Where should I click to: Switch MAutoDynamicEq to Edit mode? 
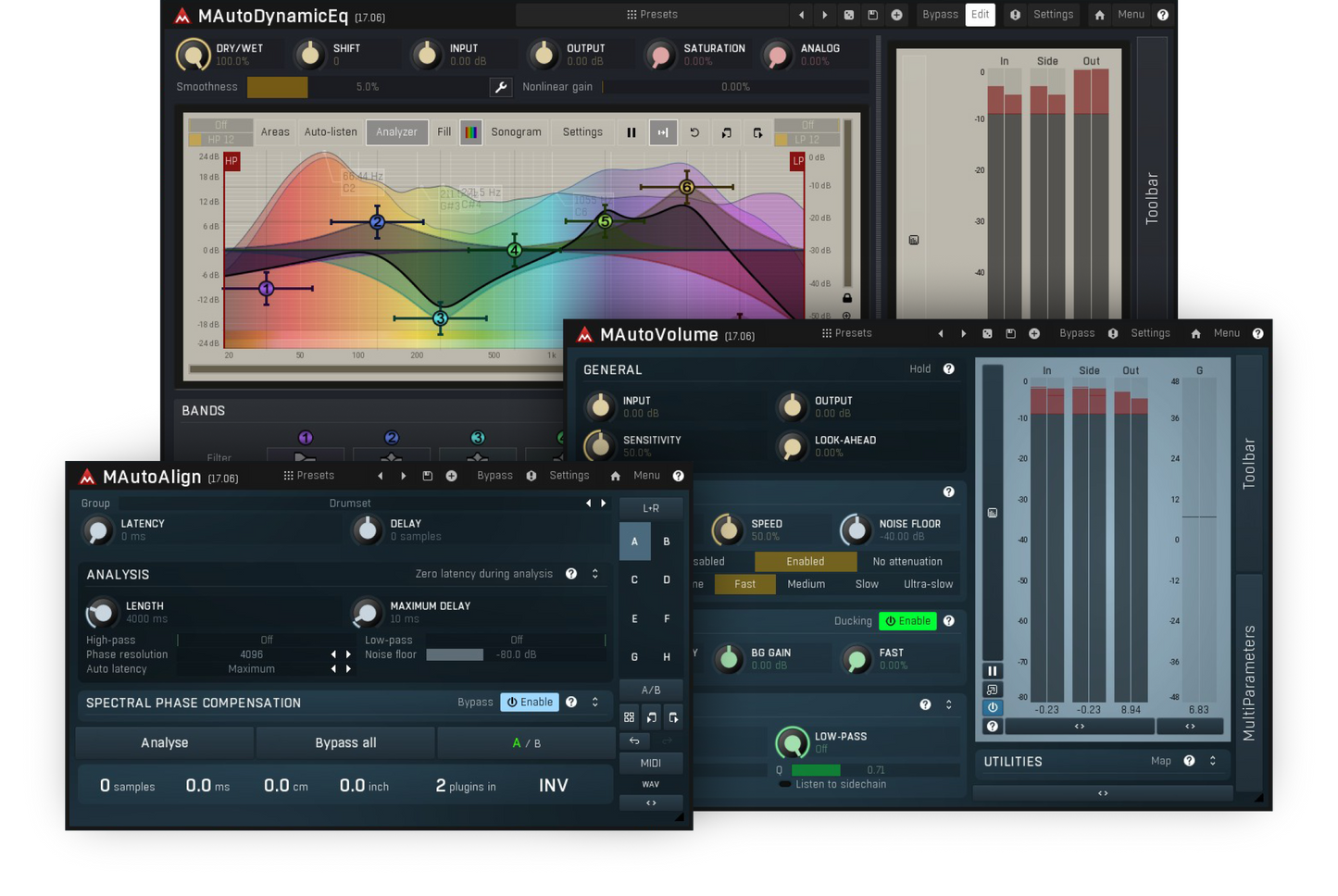[980, 15]
